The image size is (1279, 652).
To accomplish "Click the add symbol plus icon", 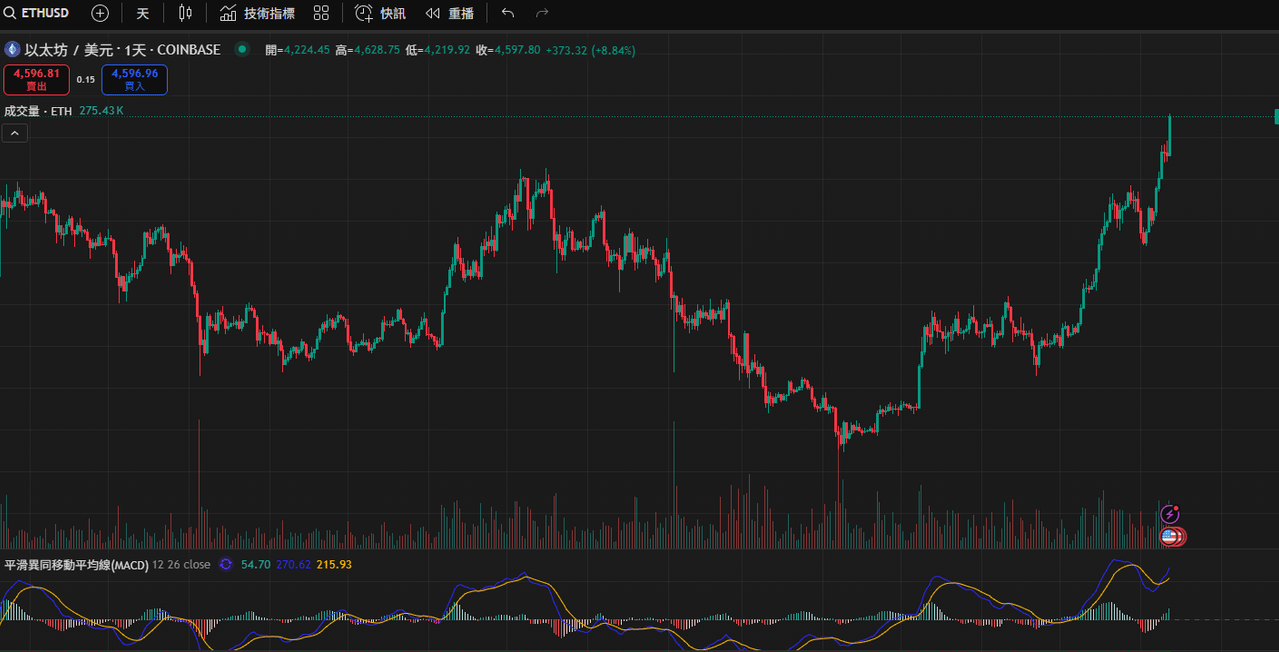I will pyautogui.click(x=100, y=13).
